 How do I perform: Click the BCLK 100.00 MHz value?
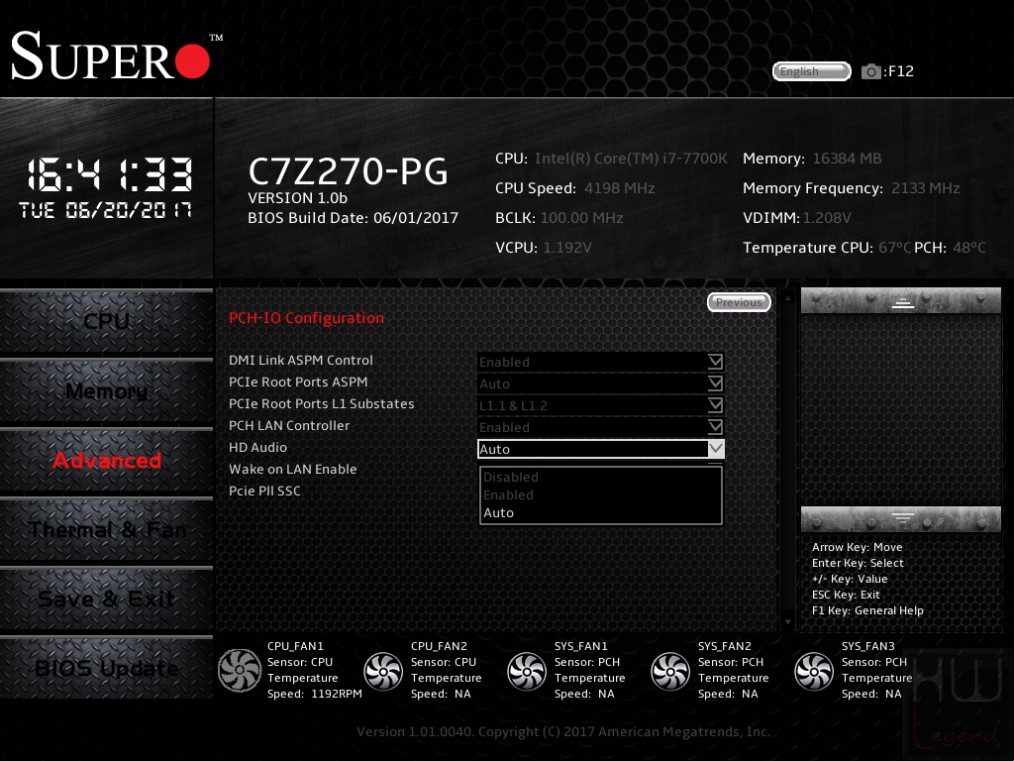point(581,218)
